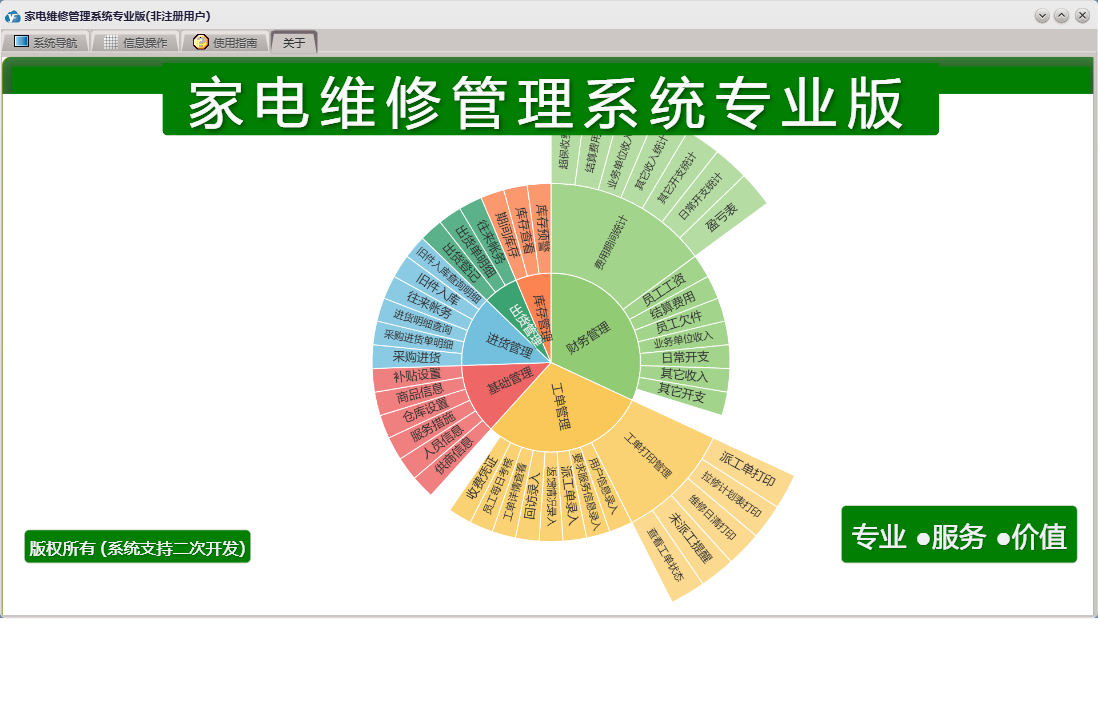Open the 其它开支统计 outer segment
This screenshot has height=711, width=1098.
pos(678,177)
